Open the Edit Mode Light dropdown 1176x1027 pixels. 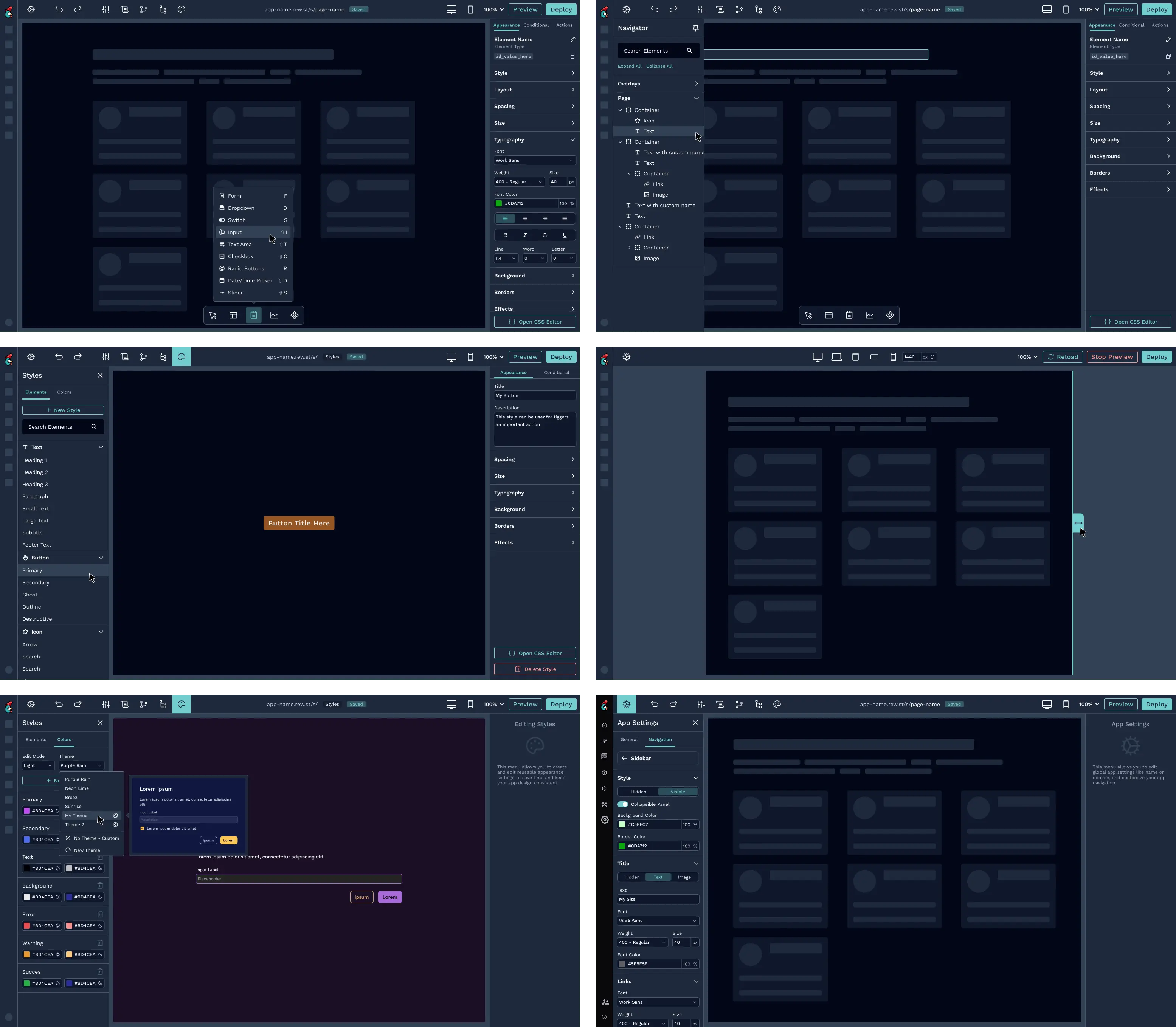(38, 765)
